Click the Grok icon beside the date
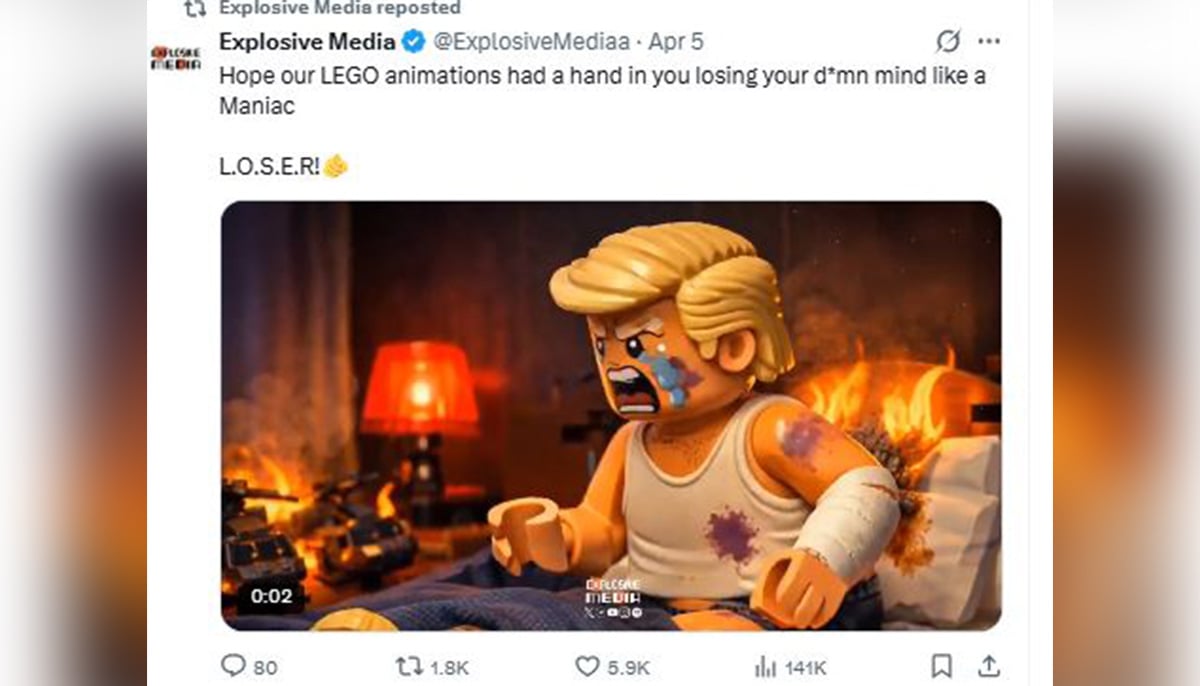1200x686 pixels. pos(947,42)
